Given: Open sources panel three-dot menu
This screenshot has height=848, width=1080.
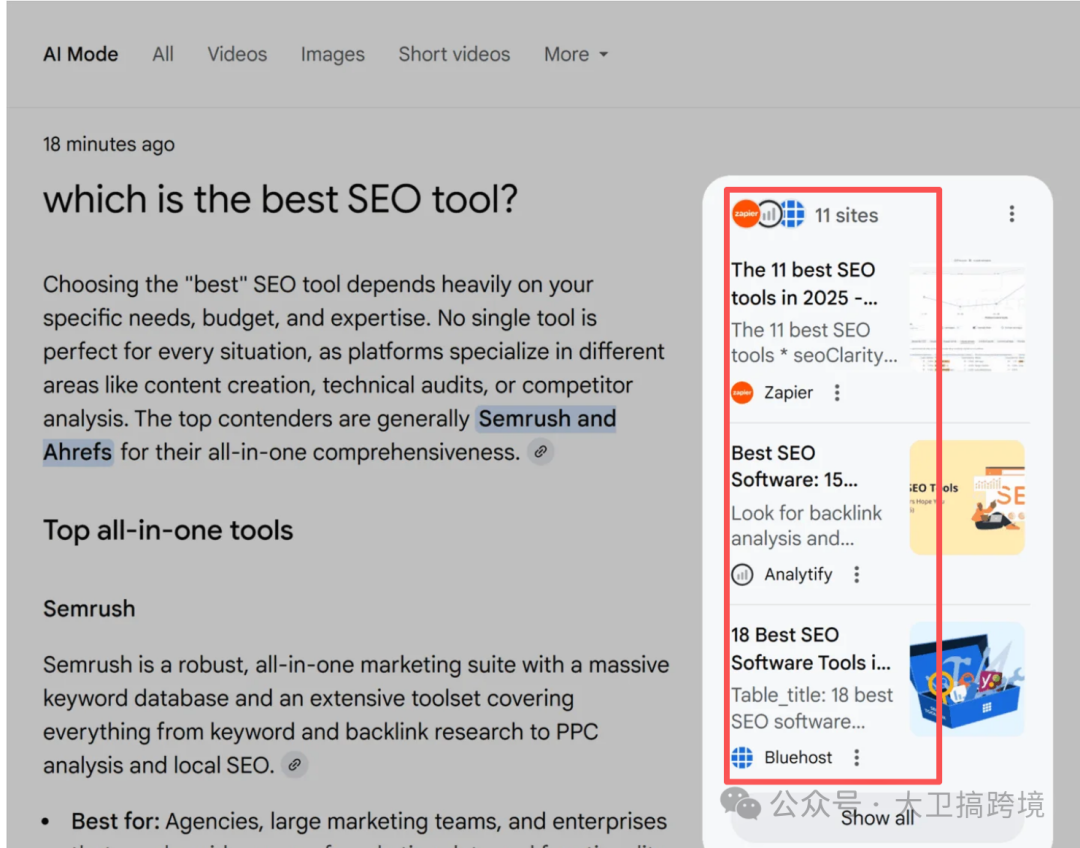Looking at the screenshot, I should (1012, 214).
